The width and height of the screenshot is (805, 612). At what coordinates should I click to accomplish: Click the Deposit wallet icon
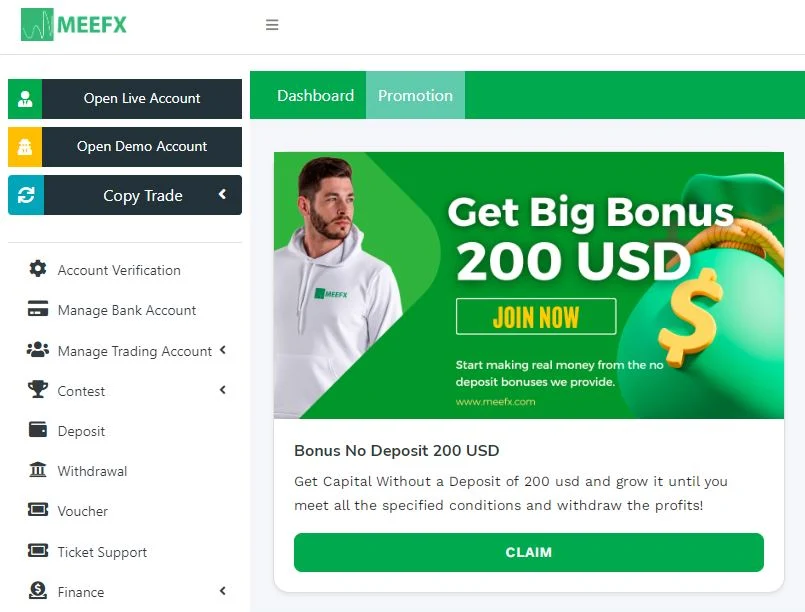[x=37, y=429]
